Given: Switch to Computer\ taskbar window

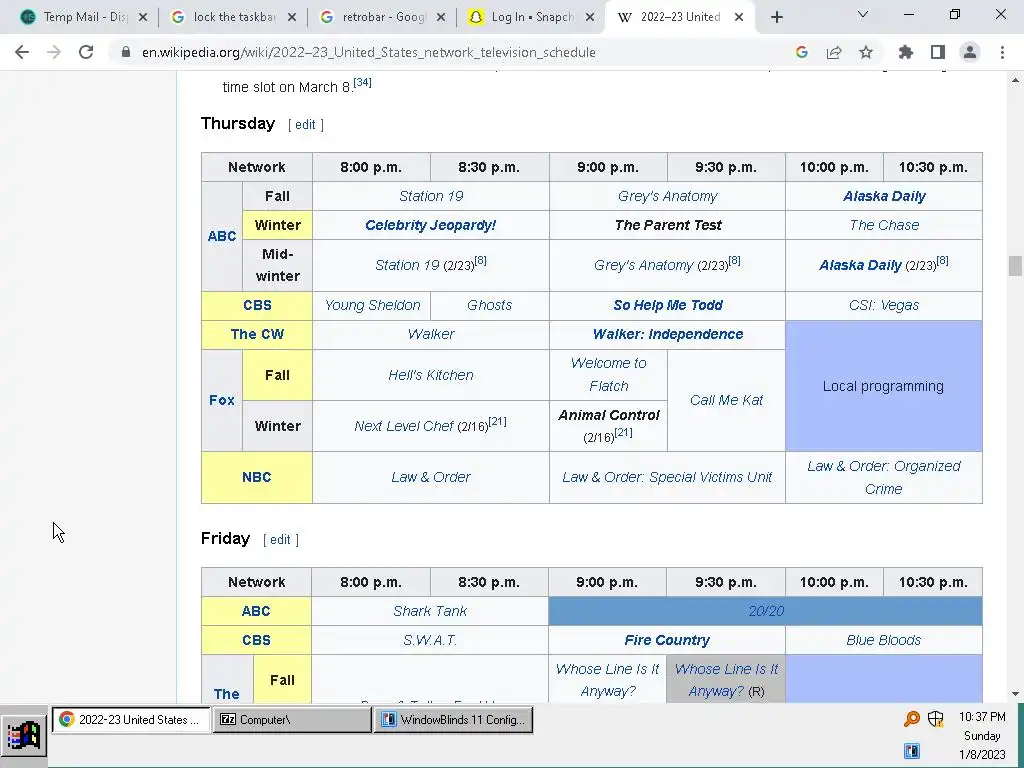Looking at the screenshot, I should (292, 720).
